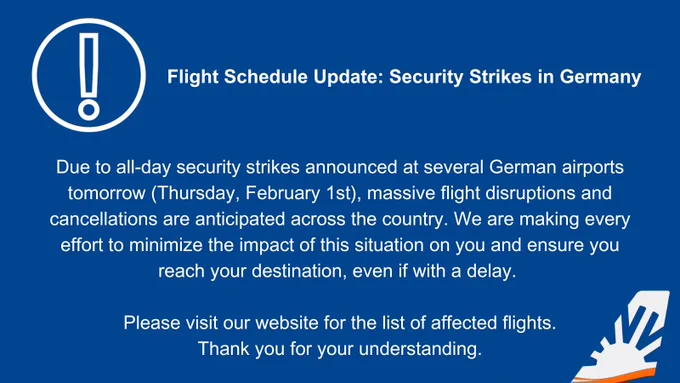680x383 pixels.
Task: Click the words 'German airports'
Action: [x=556, y=167]
